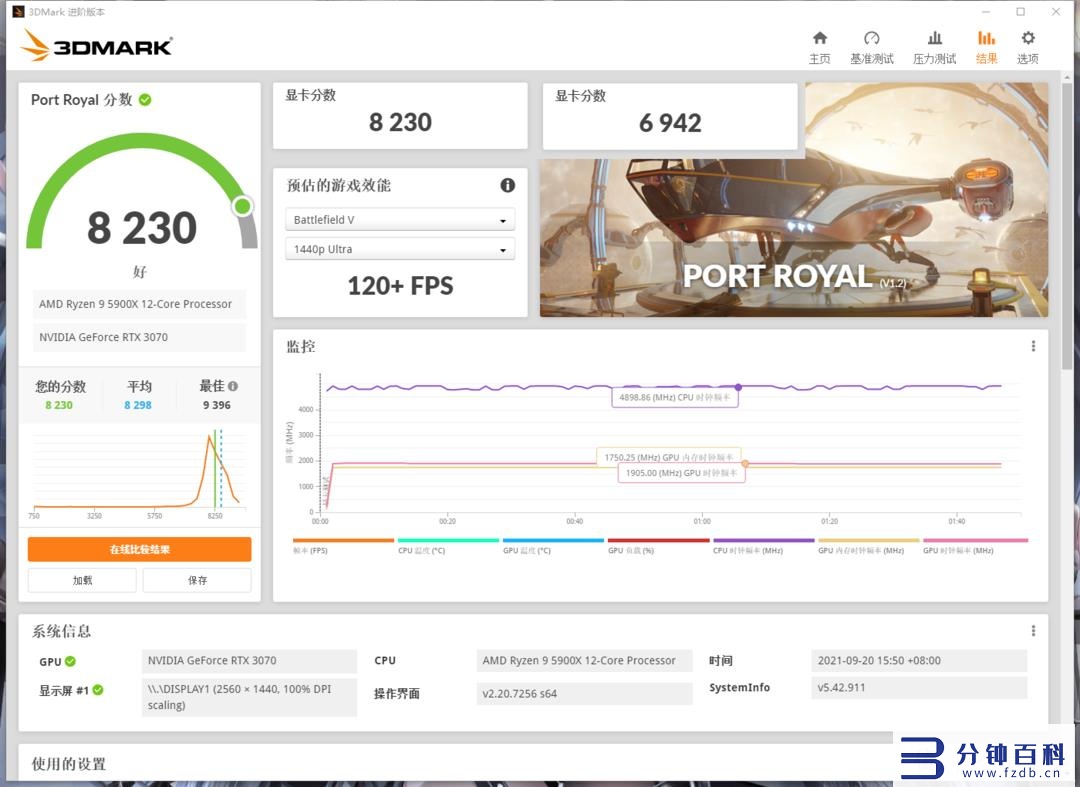The height and width of the screenshot is (787, 1080).
Task: Click the version value v2.20.7256 s64
Action: [584, 693]
